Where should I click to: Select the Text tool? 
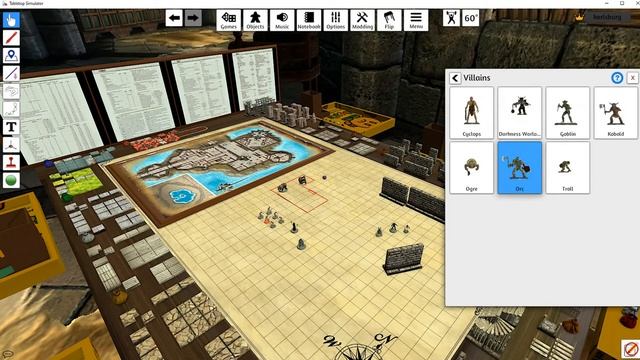[x=11, y=127]
